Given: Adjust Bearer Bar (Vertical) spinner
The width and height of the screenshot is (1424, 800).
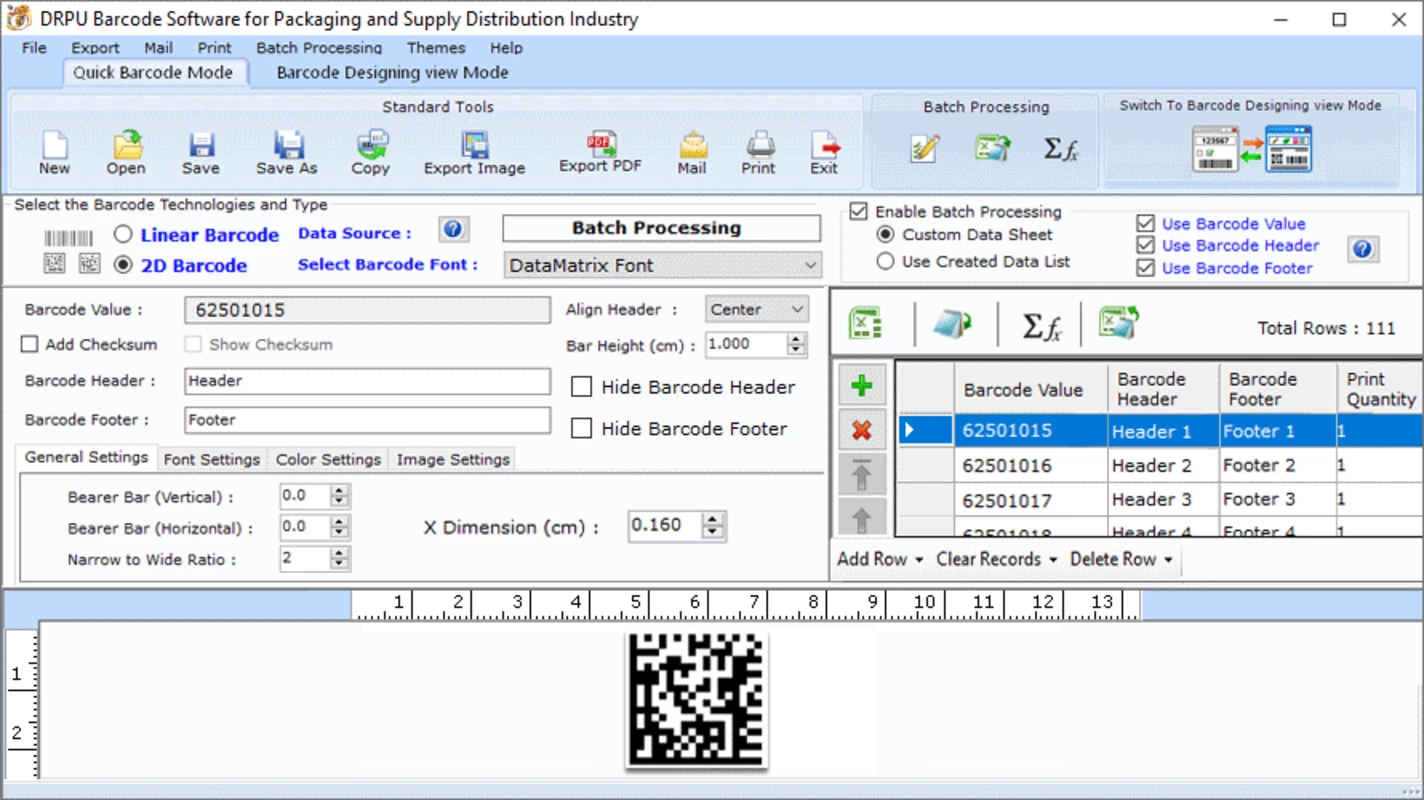Looking at the screenshot, I should 340,496.
